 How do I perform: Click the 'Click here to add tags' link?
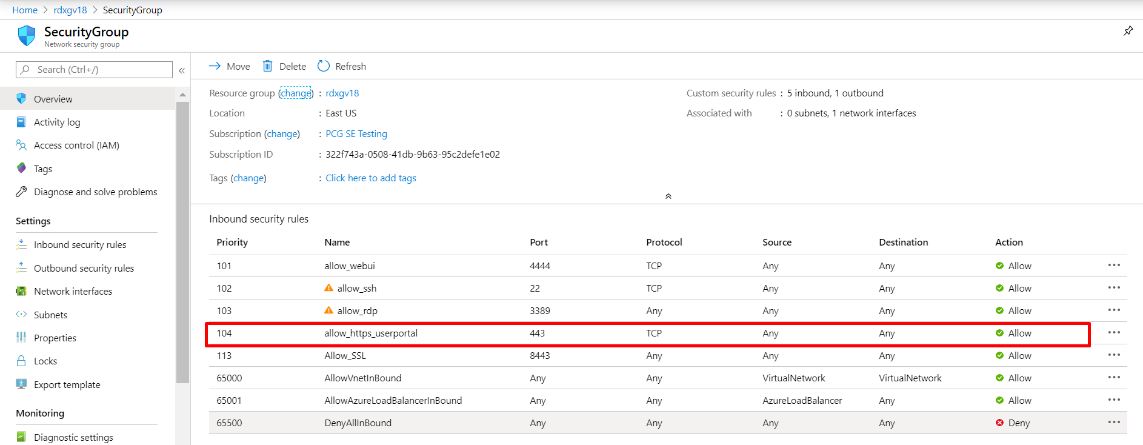(371, 178)
